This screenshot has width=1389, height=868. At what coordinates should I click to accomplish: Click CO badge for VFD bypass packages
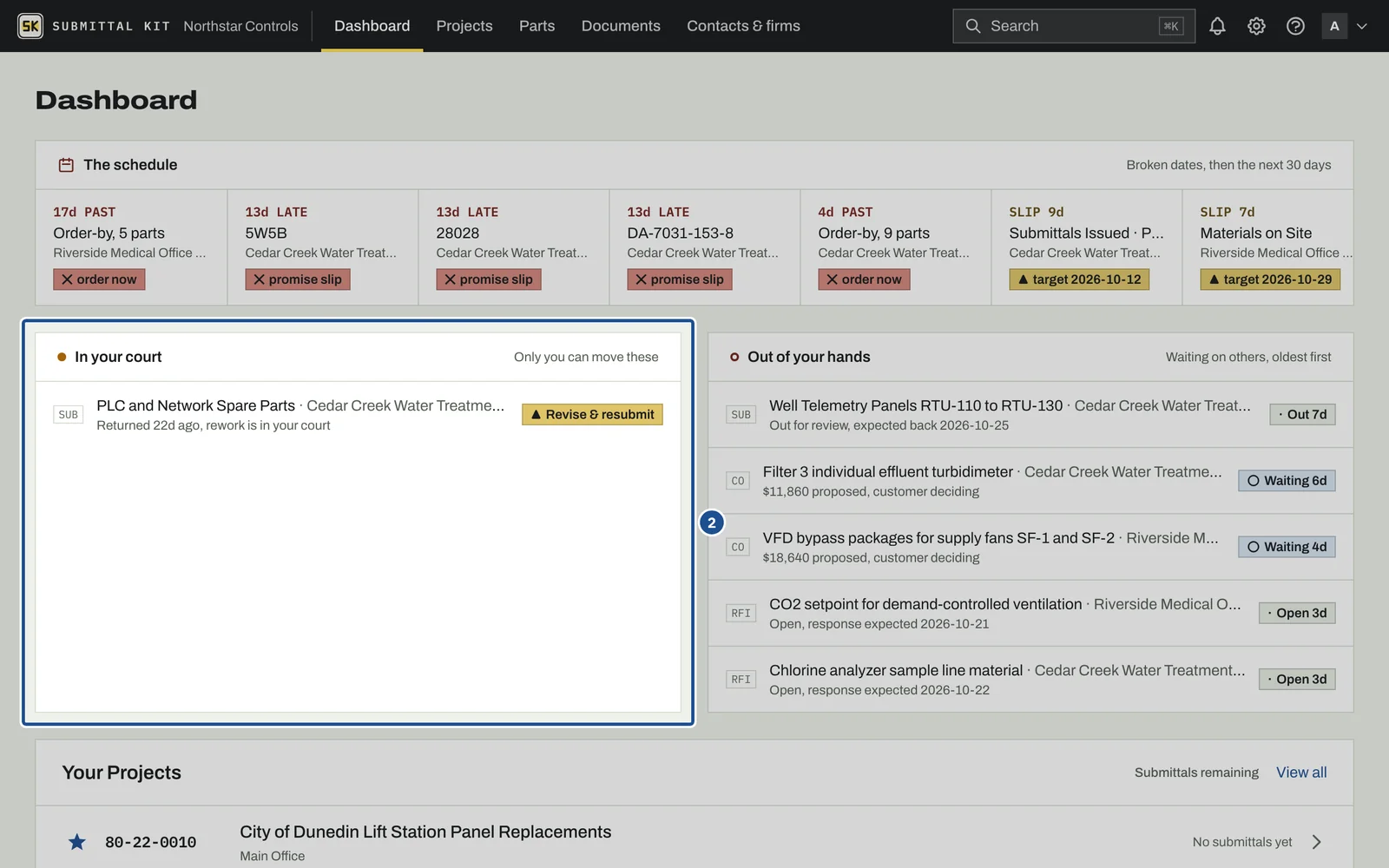click(738, 547)
